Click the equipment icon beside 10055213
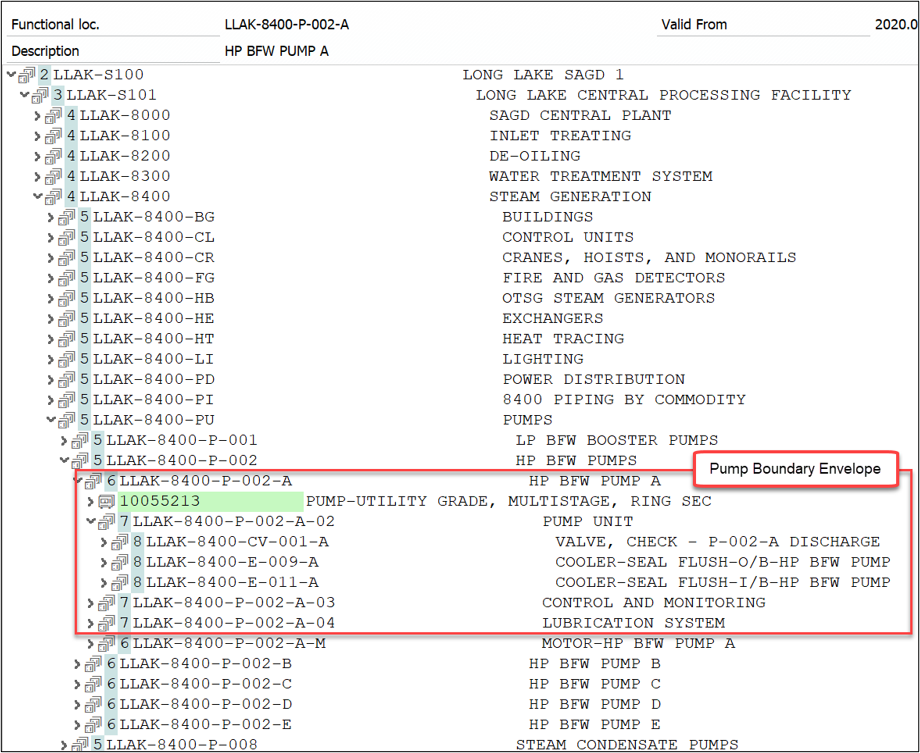Screen dimensions: 920x753 pos(106,502)
